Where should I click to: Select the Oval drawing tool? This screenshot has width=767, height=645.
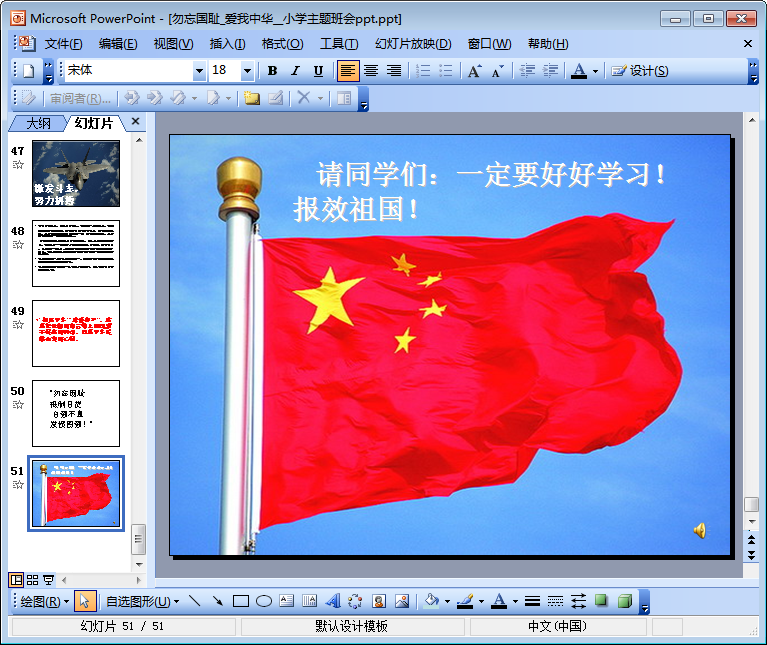[x=264, y=601]
